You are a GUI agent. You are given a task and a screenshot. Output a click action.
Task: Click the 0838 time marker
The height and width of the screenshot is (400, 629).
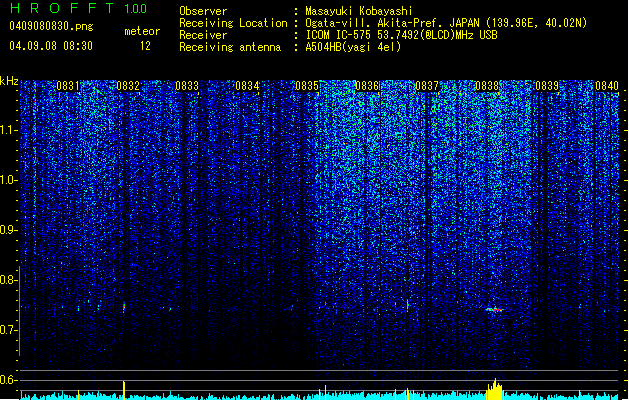(x=487, y=85)
